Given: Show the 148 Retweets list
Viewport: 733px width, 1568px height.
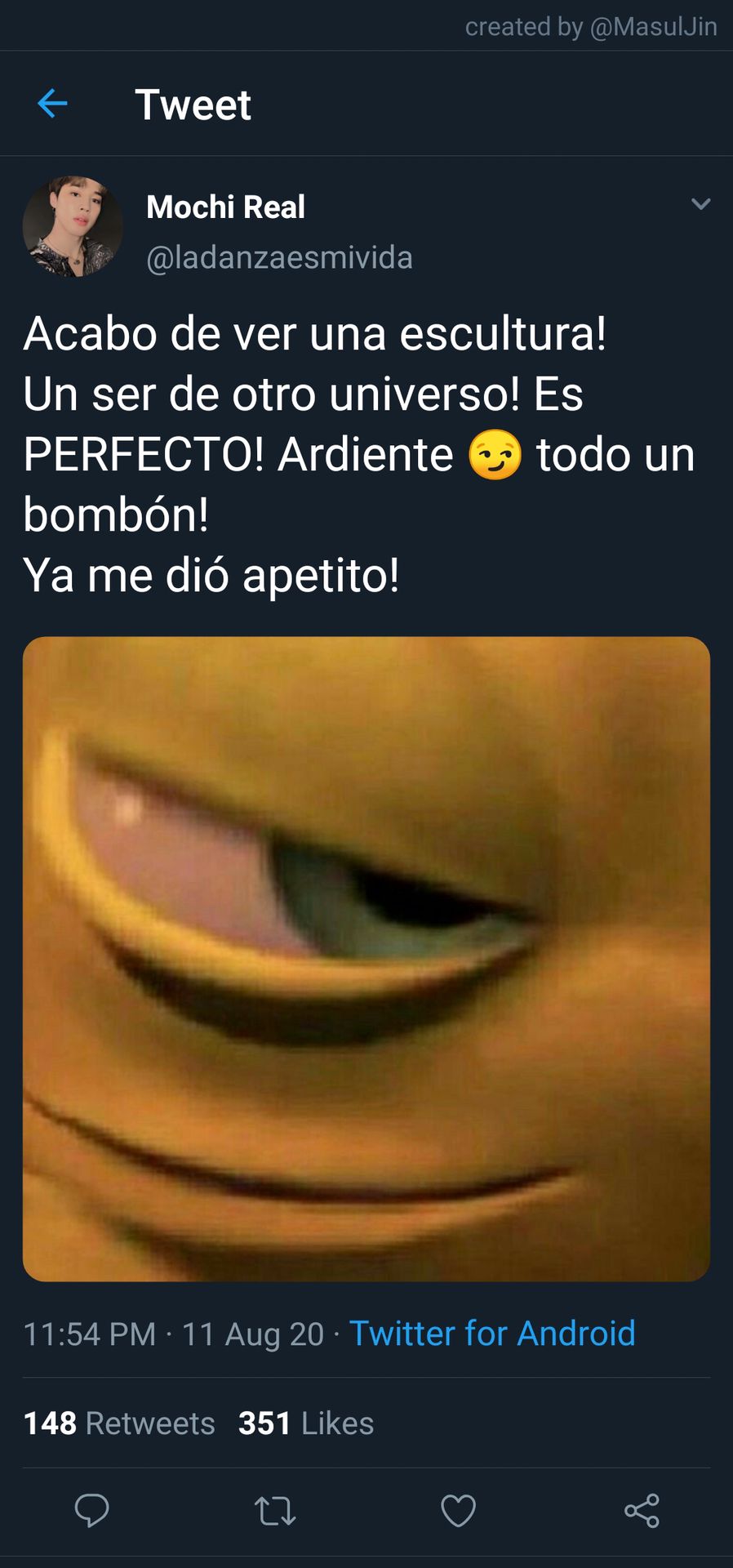Looking at the screenshot, I should [x=119, y=1423].
